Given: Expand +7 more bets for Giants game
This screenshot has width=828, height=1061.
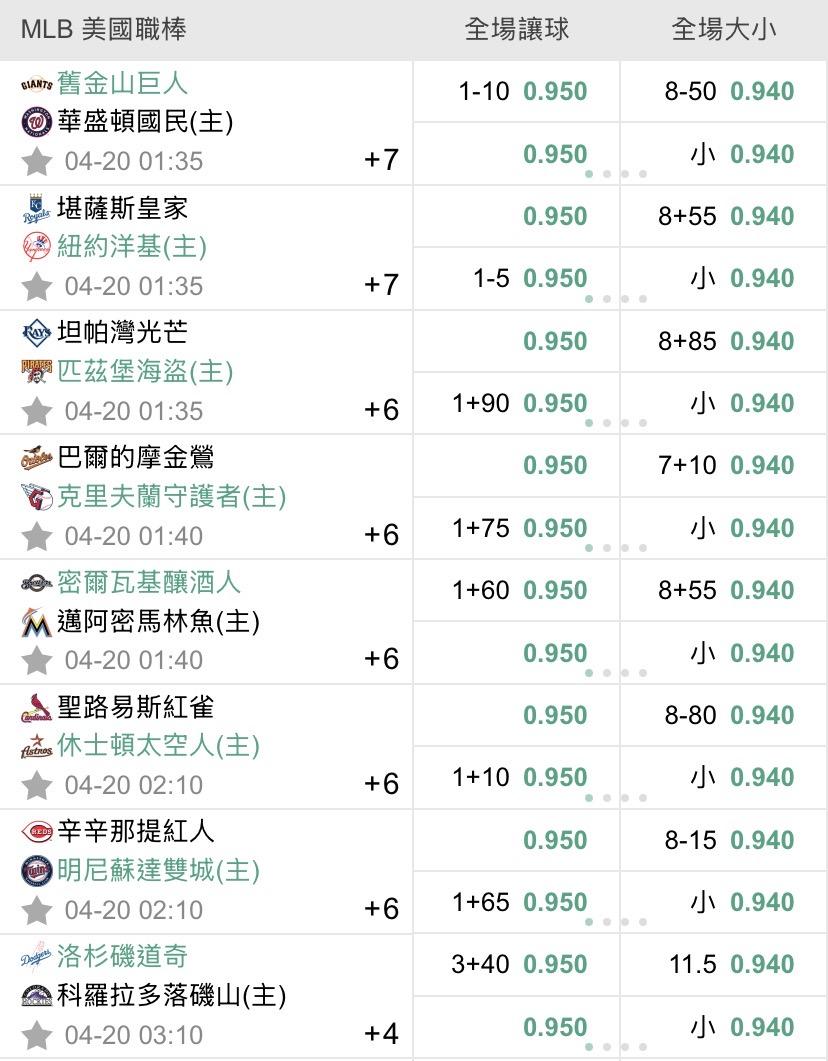Looking at the screenshot, I should click(x=382, y=160).
